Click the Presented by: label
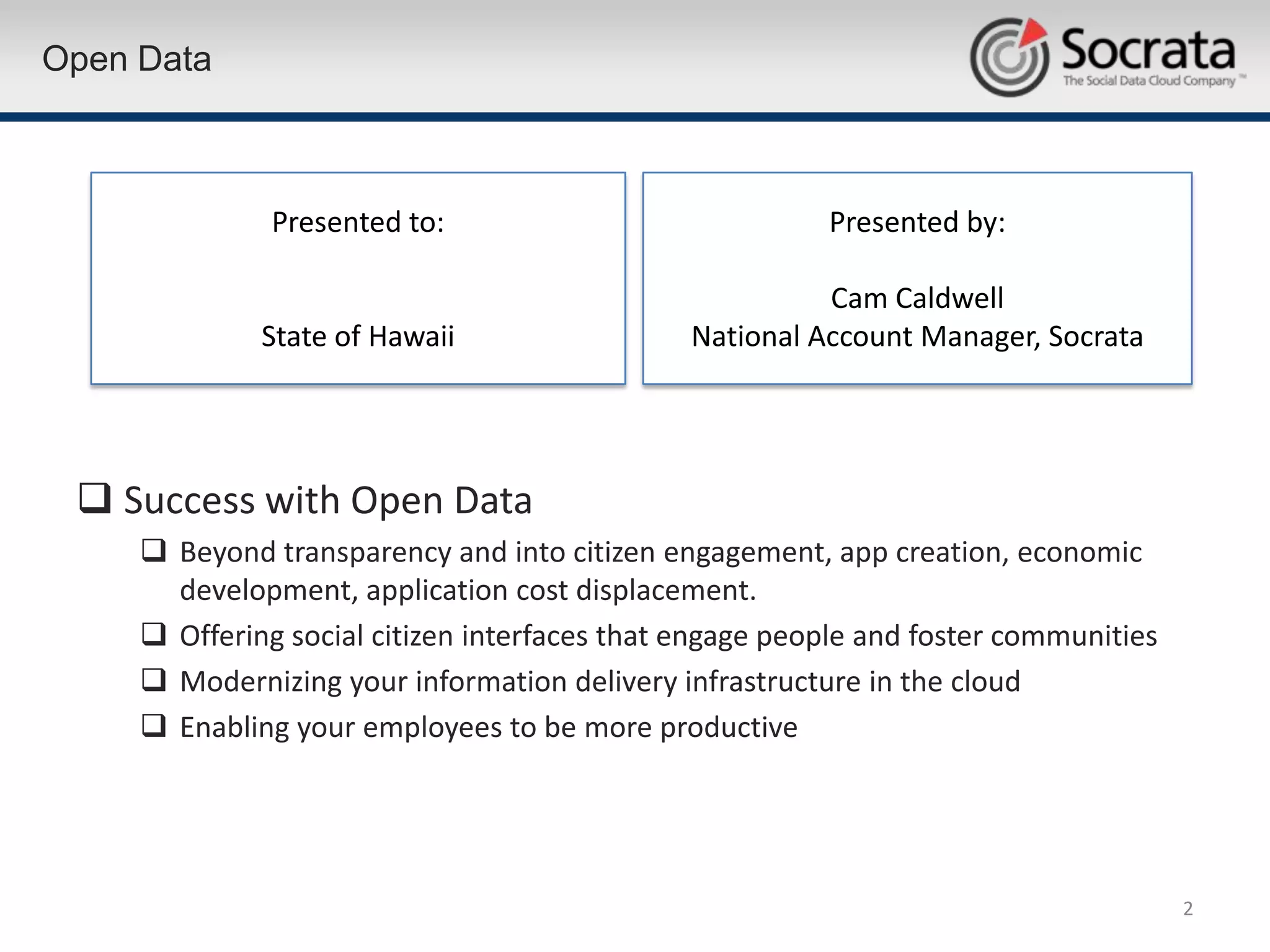This screenshot has width=1270, height=952. coord(917,222)
